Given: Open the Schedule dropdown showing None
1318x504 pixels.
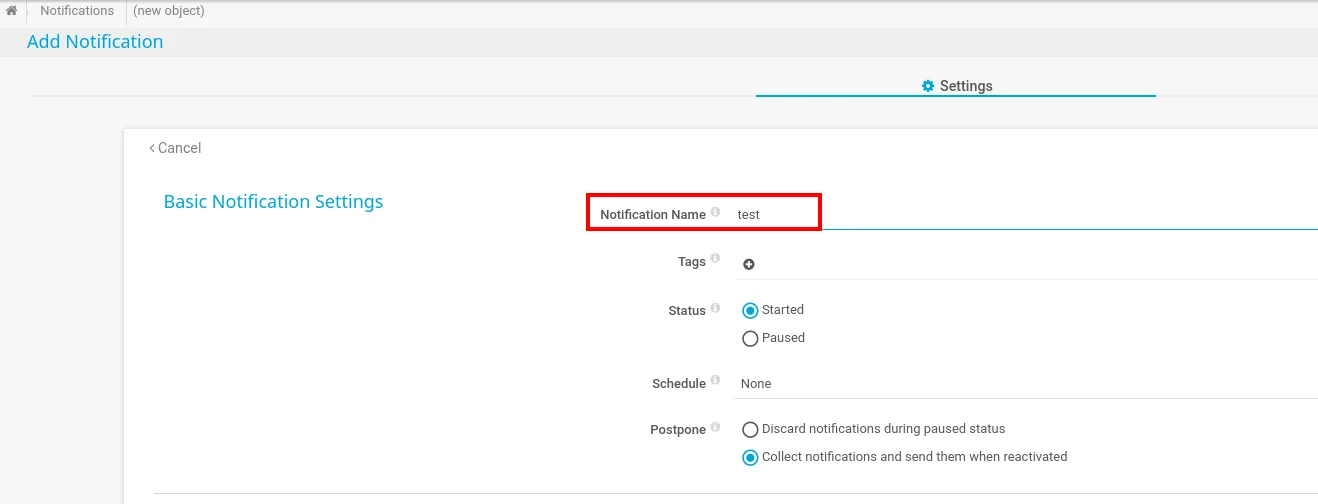Looking at the screenshot, I should 1027,384.
